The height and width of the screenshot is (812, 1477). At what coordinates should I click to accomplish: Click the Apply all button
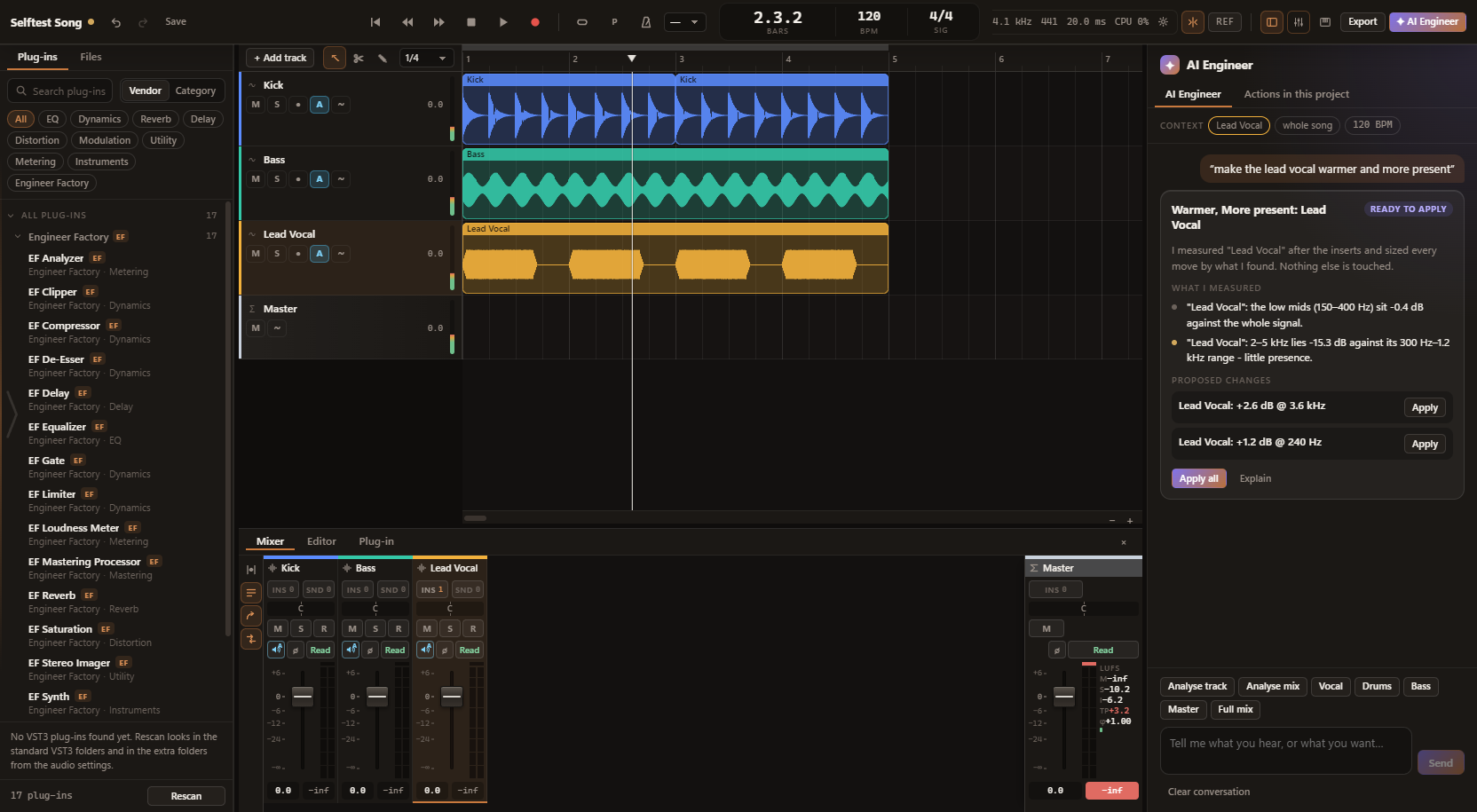pyautogui.click(x=1198, y=478)
